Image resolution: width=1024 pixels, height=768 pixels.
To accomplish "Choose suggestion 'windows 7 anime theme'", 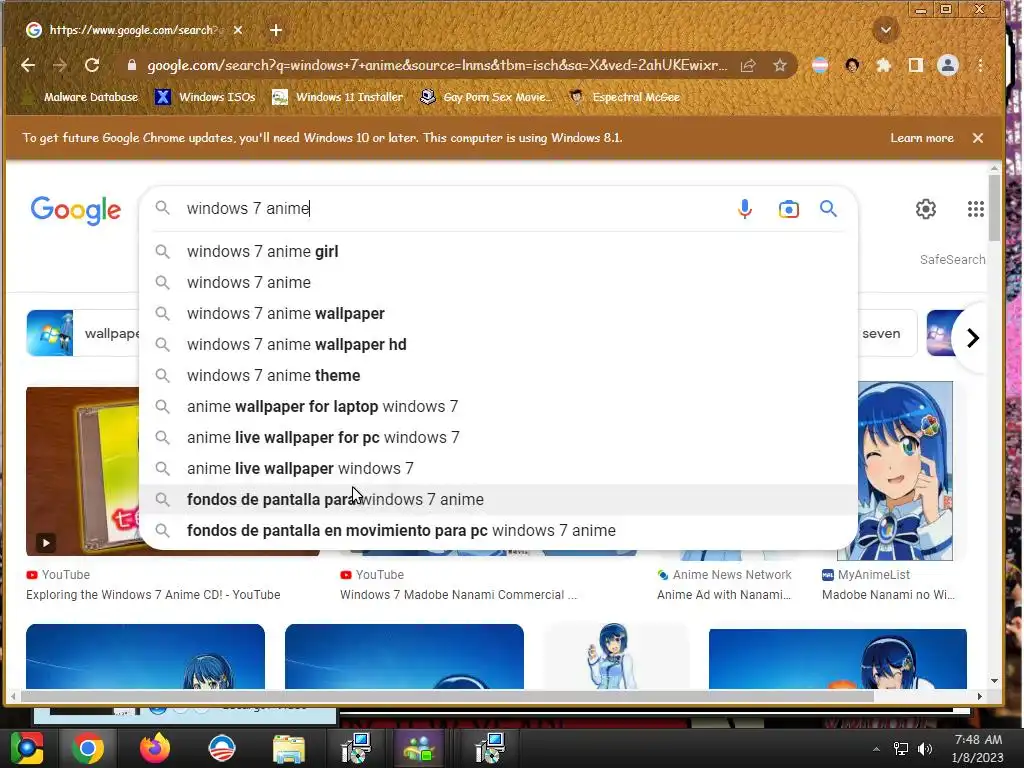I will (x=498, y=376).
